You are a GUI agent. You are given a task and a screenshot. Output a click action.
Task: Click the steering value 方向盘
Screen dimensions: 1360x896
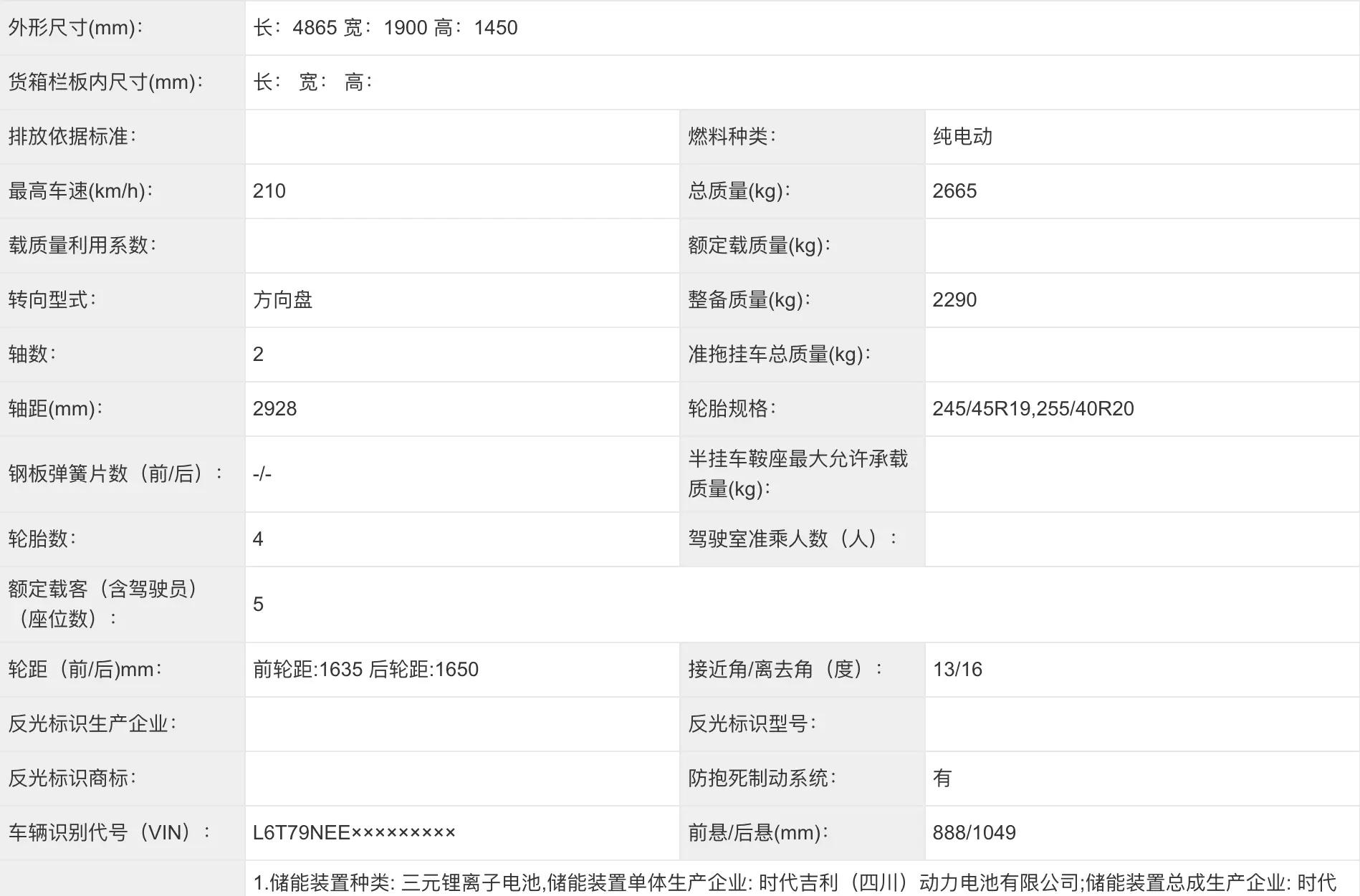coord(282,300)
